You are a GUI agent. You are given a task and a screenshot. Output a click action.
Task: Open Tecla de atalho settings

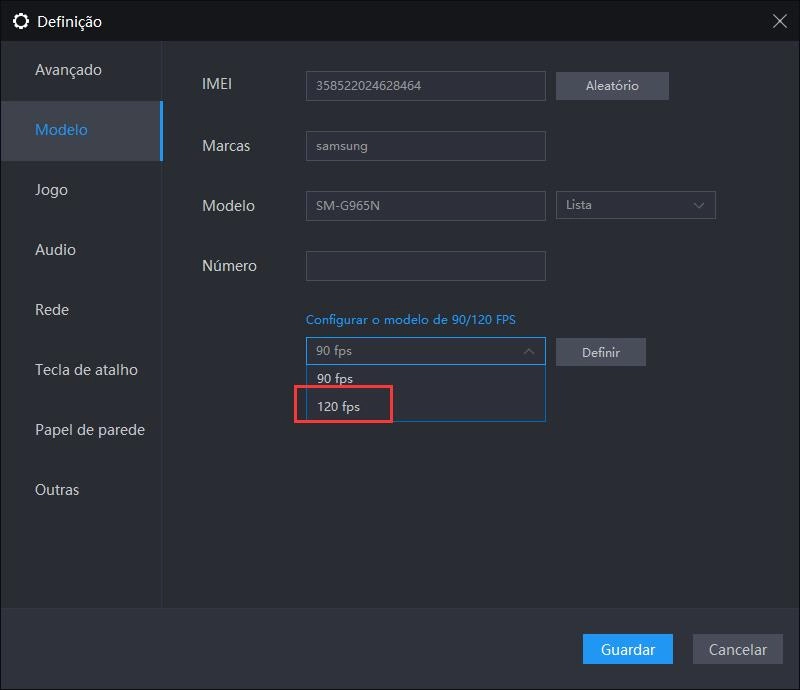tap(86, 370)
